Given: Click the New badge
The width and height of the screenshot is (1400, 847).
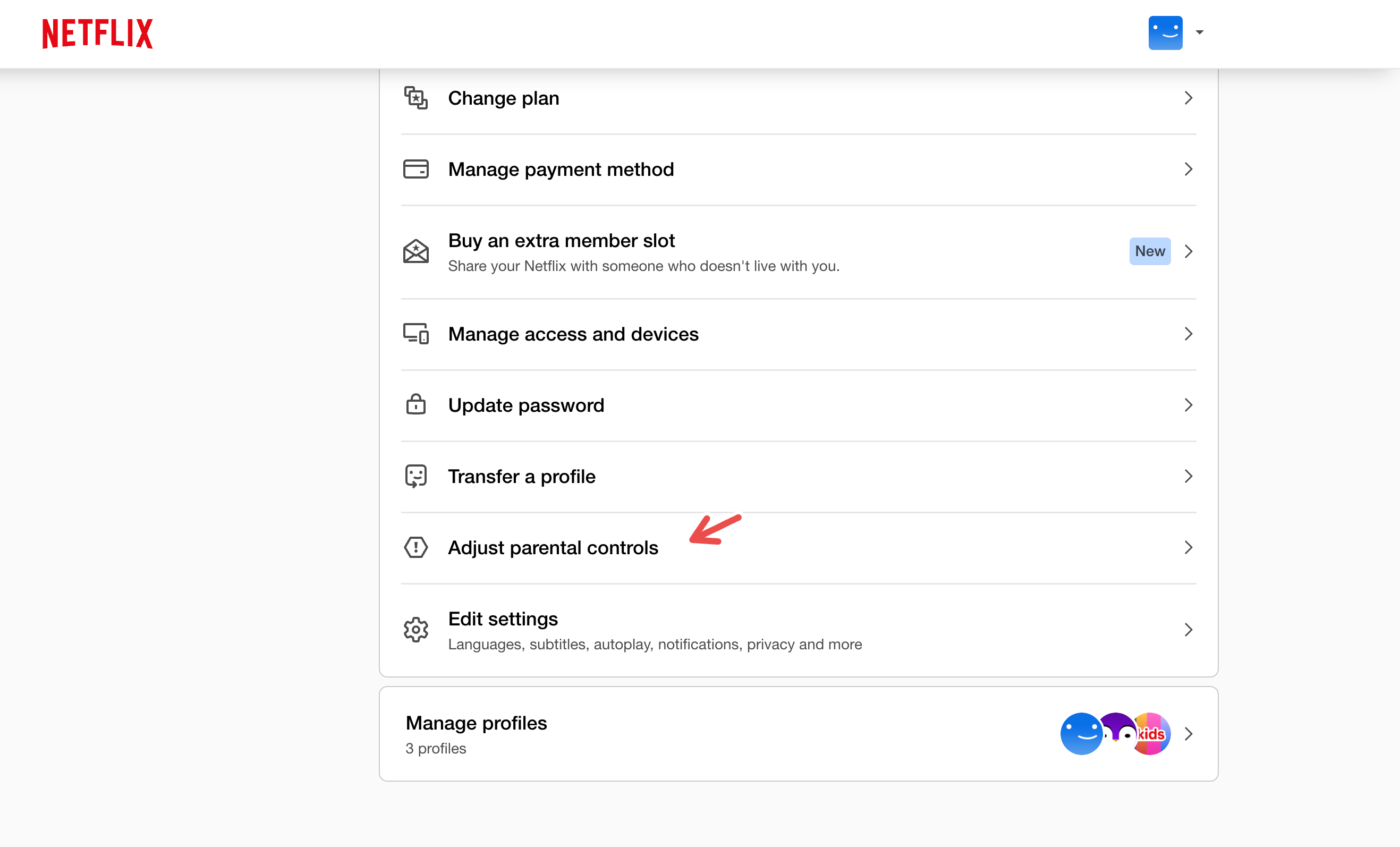Looking at the screenshot, I should point(1150,251).
